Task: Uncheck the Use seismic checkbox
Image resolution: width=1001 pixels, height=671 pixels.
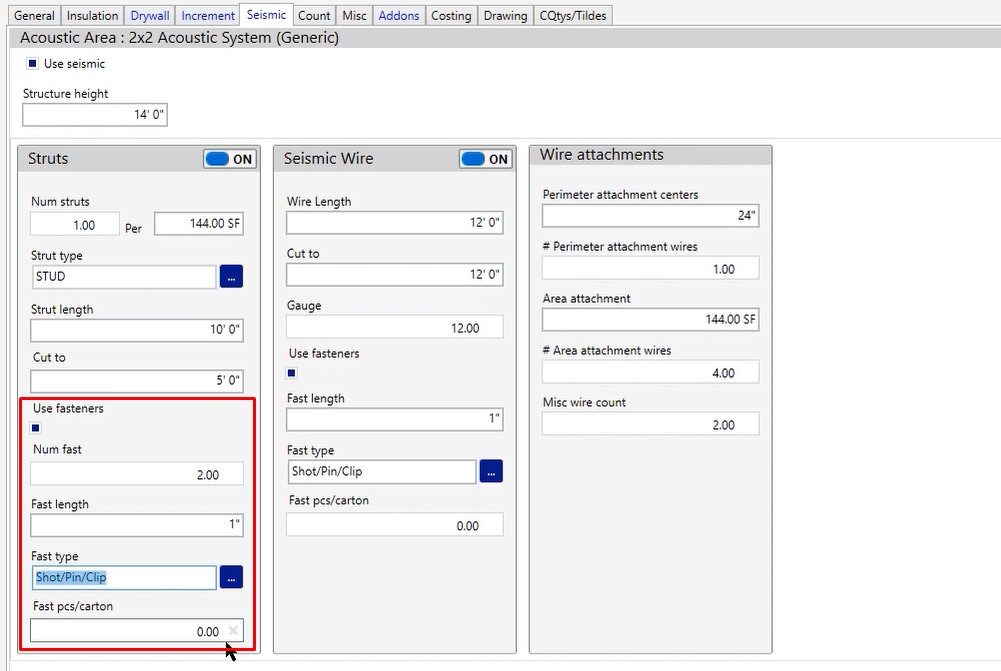Action: coord(33,64)
